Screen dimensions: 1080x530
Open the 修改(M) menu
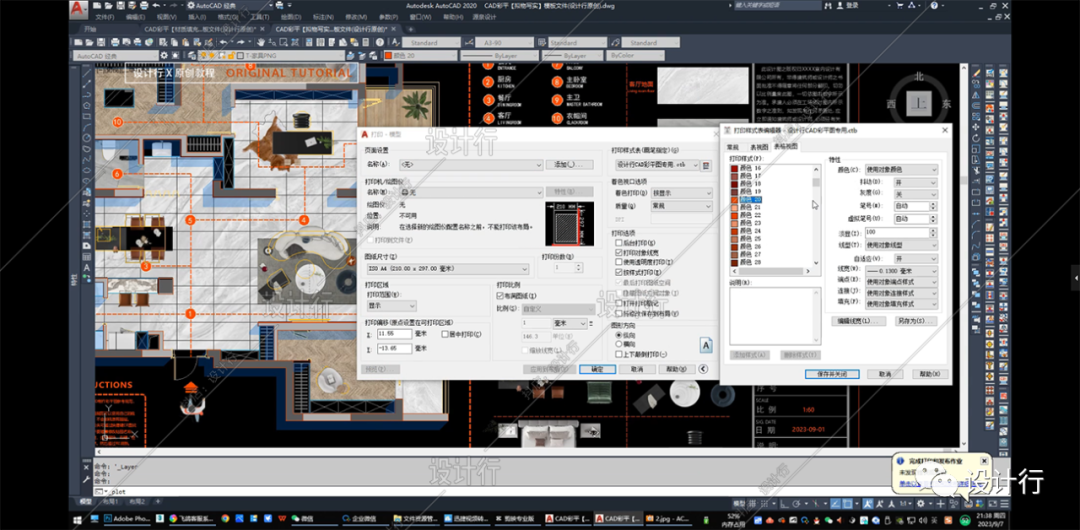pyautogui.click(x=356, y=17)
